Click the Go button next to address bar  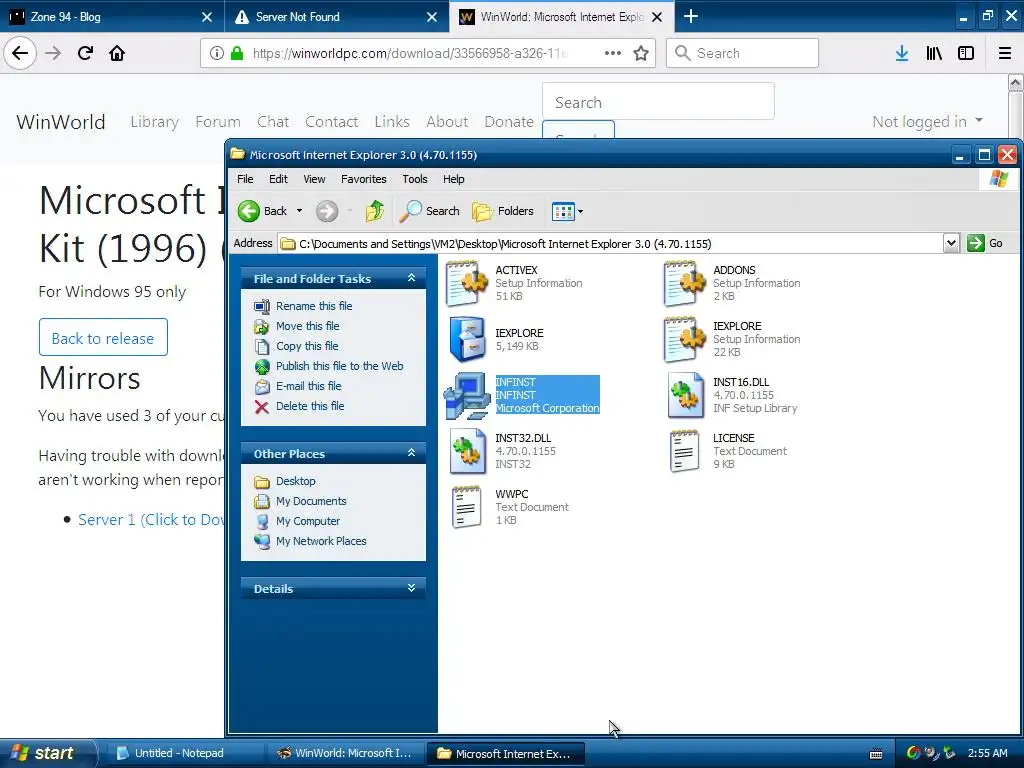(x=985, y=244)
